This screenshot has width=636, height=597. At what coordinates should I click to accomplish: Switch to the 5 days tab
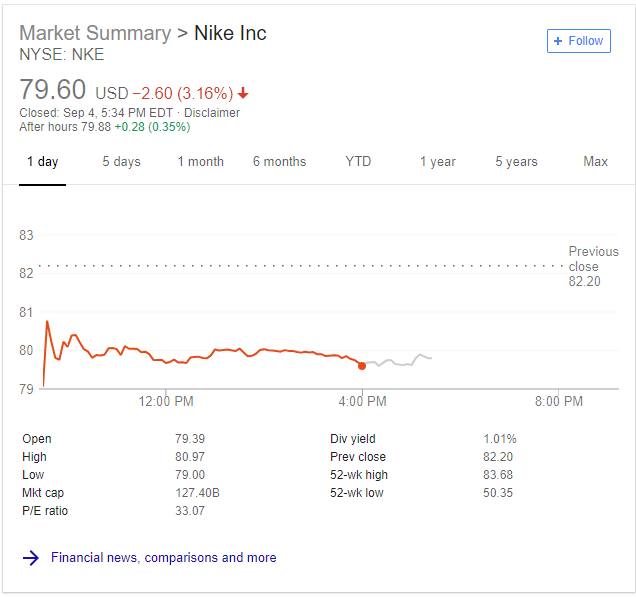[x=121, y=162]
